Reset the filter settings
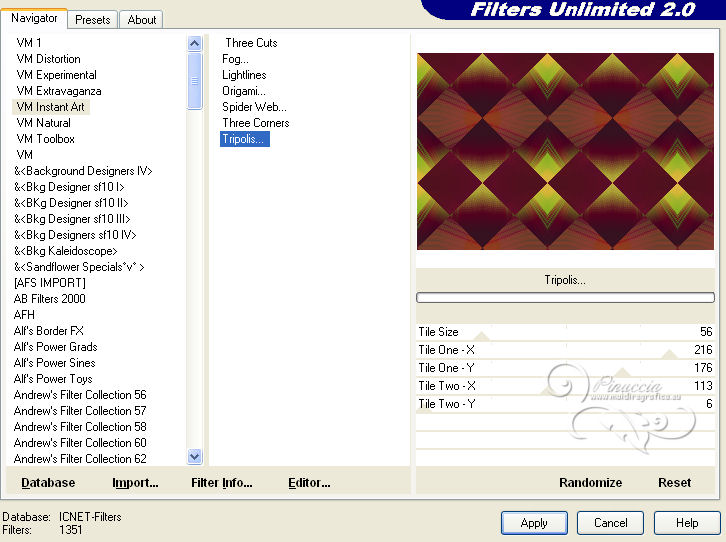The height and width of the screenshot is (542, 726). (674, 483)
